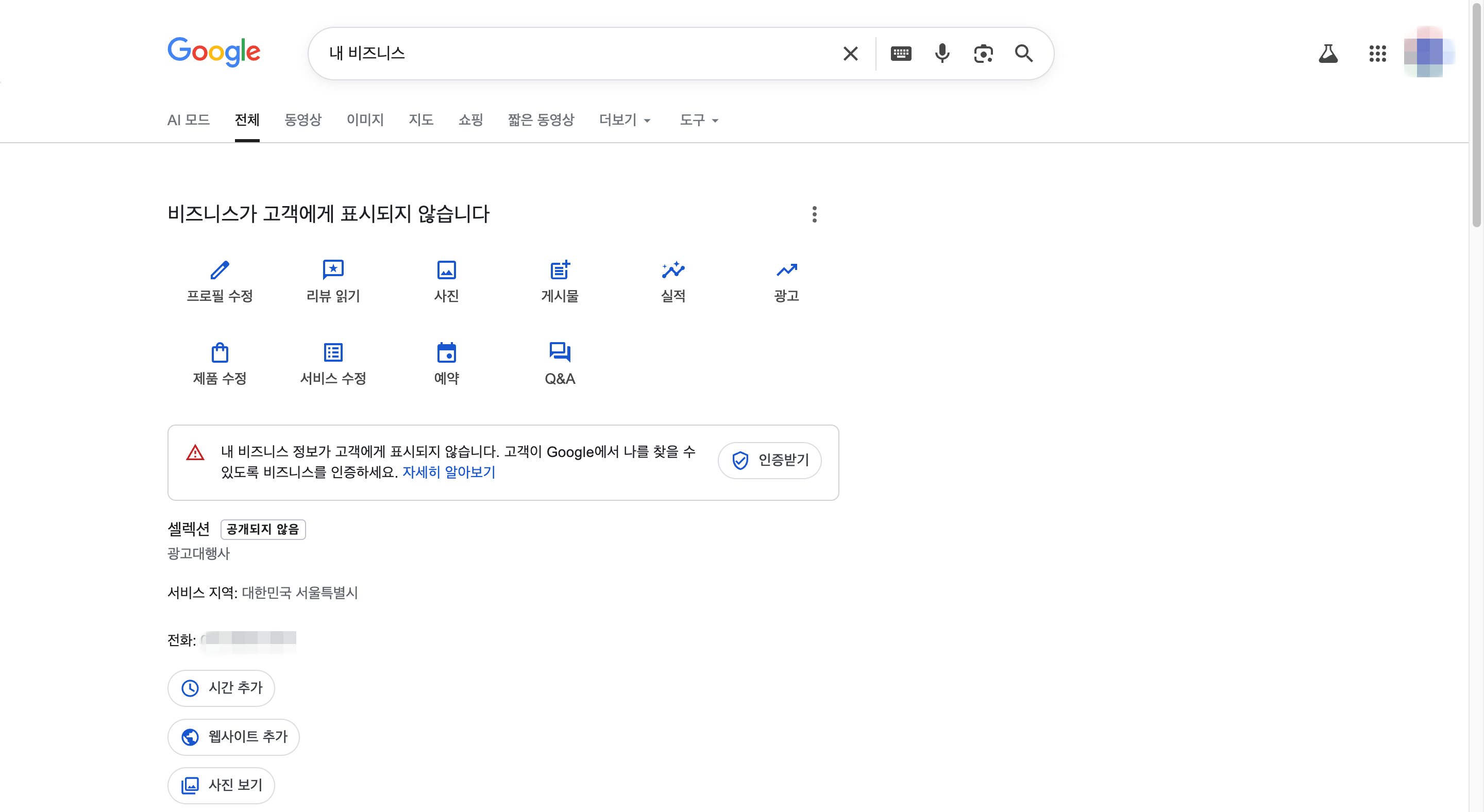Select the 전체 results tab
This screenshot has height=812, width=1484.
[247, 120]
